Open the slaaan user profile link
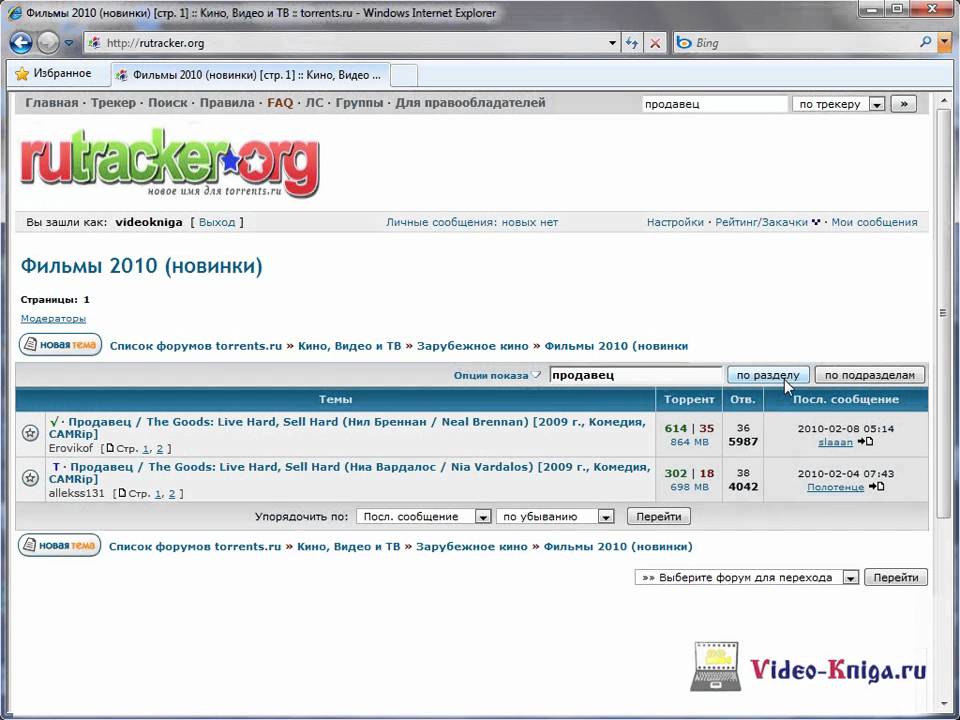This screenshot has height=720, width=960. pos(835,442)
